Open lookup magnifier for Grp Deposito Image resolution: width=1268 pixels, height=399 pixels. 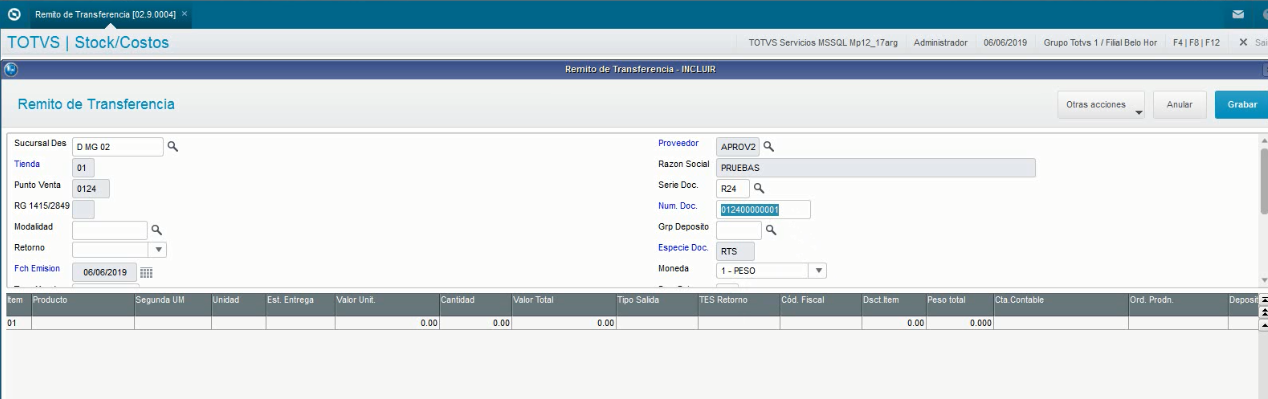point(771,230)
